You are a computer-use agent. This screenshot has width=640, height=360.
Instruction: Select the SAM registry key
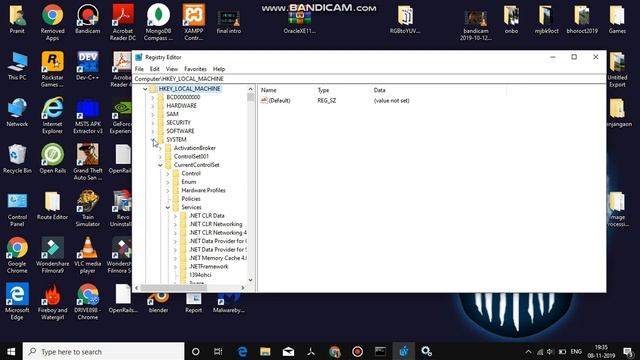172,114
